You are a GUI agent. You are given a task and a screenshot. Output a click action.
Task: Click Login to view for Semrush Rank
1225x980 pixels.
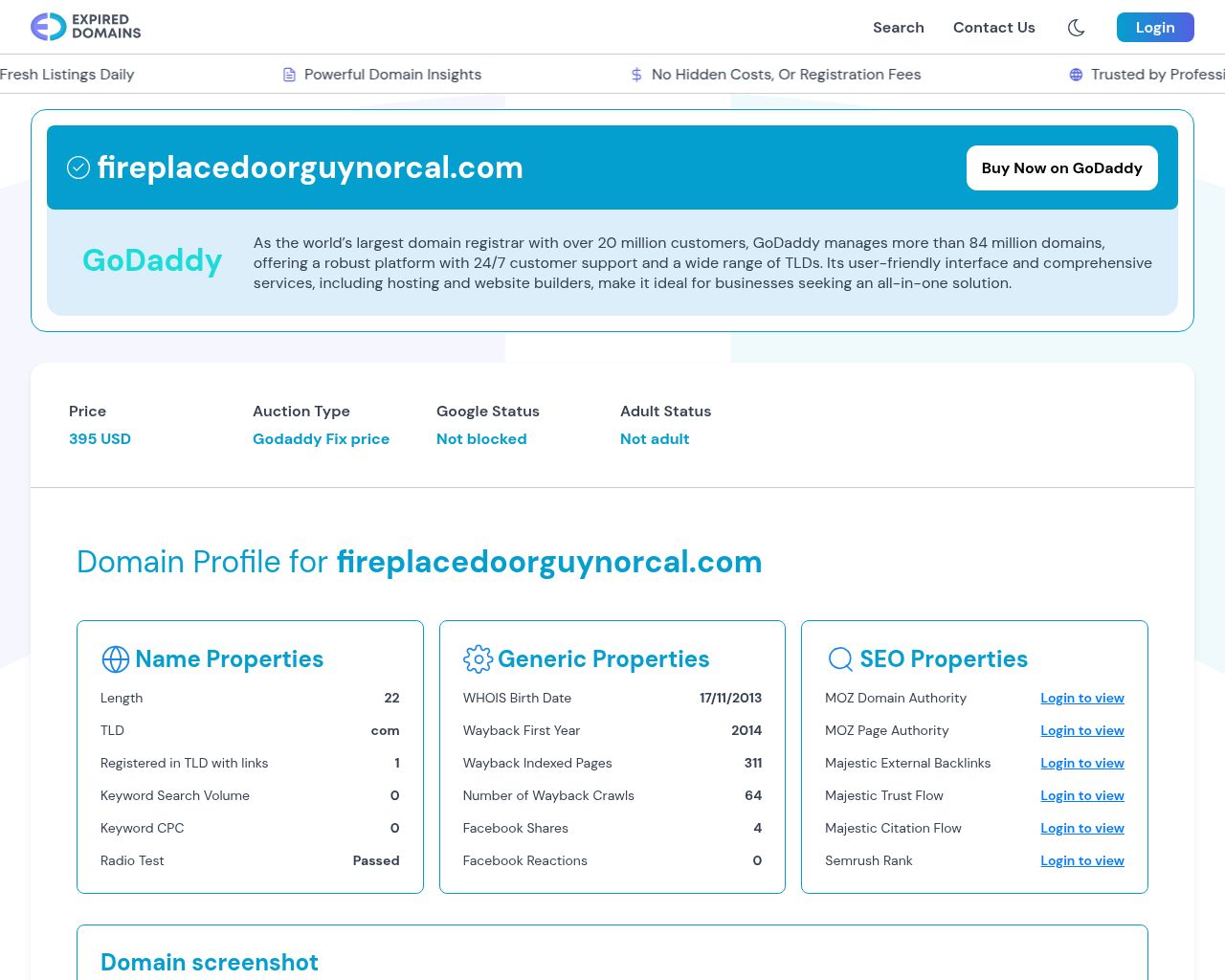point(1081,861)
